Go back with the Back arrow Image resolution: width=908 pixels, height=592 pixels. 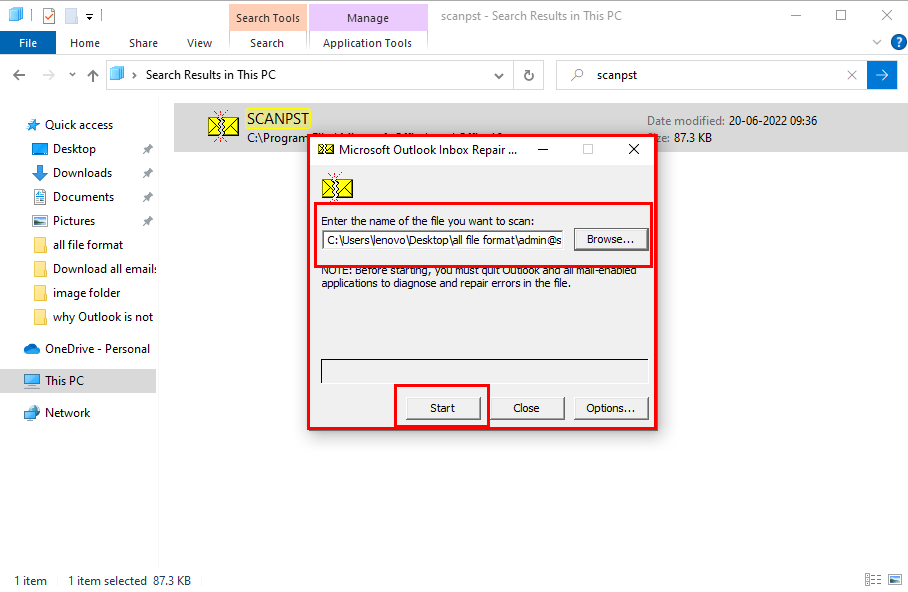pos(19,75)
